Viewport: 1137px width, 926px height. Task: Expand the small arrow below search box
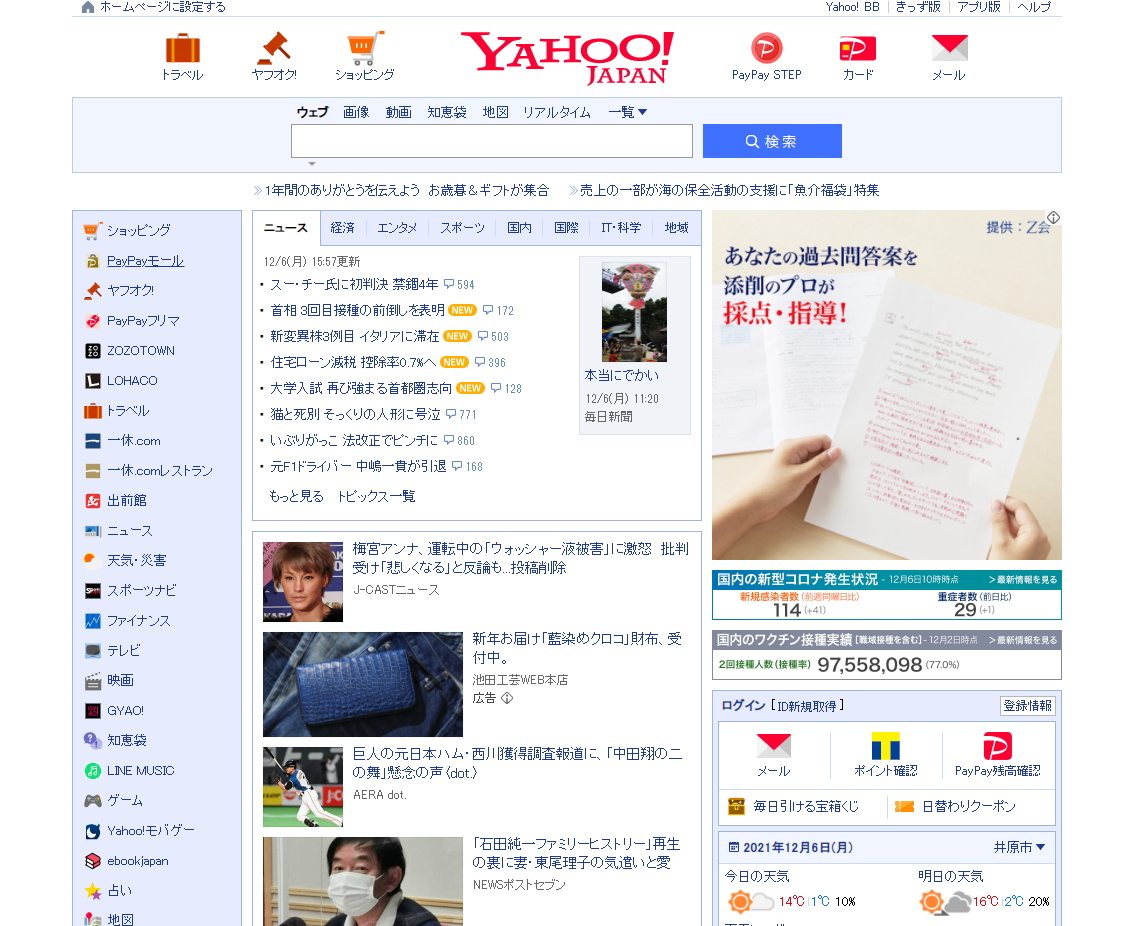[312, 164]
